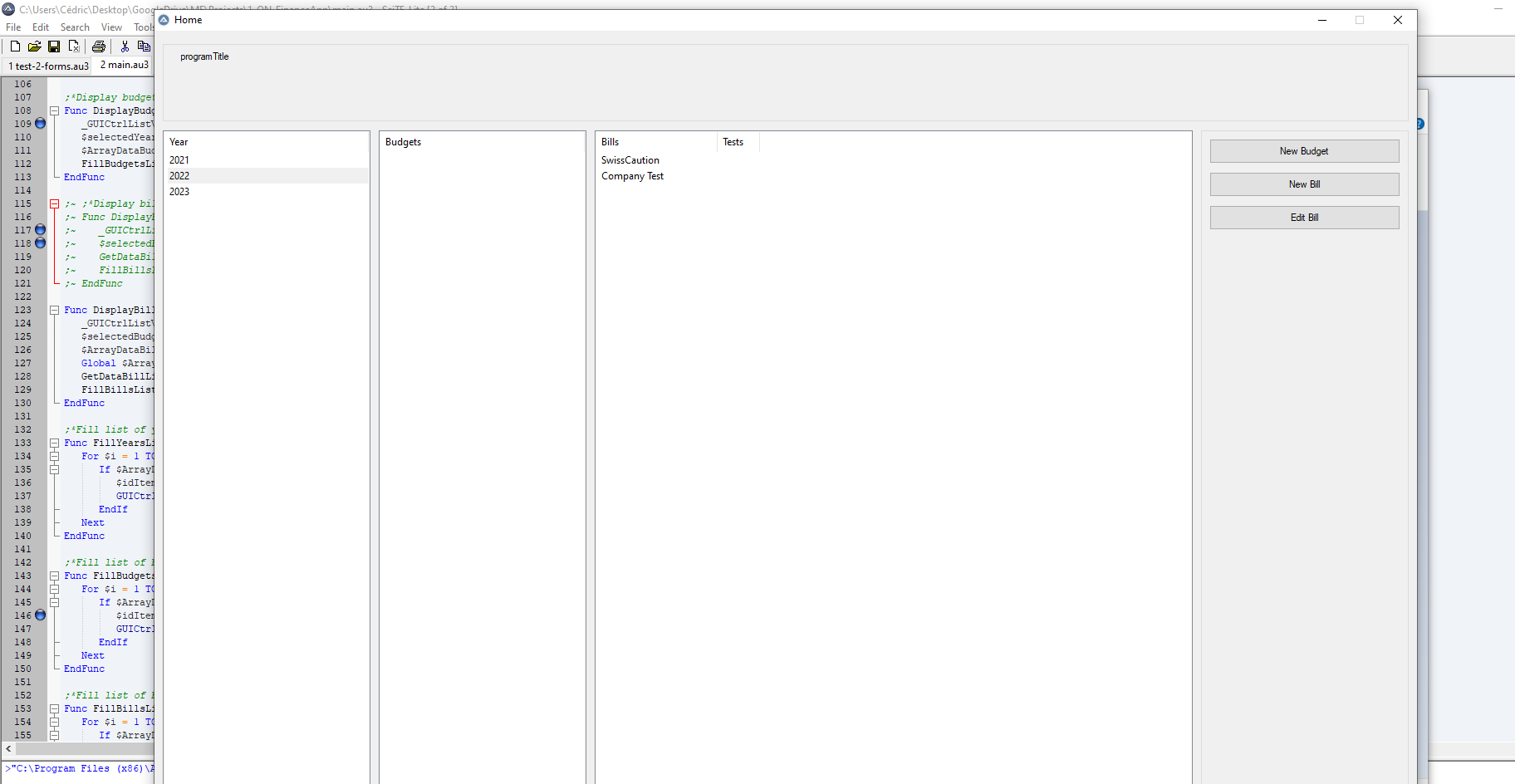This screenshot has width=1515, height=784.
Task: Open the Search menu
Action: pos(75,27)
